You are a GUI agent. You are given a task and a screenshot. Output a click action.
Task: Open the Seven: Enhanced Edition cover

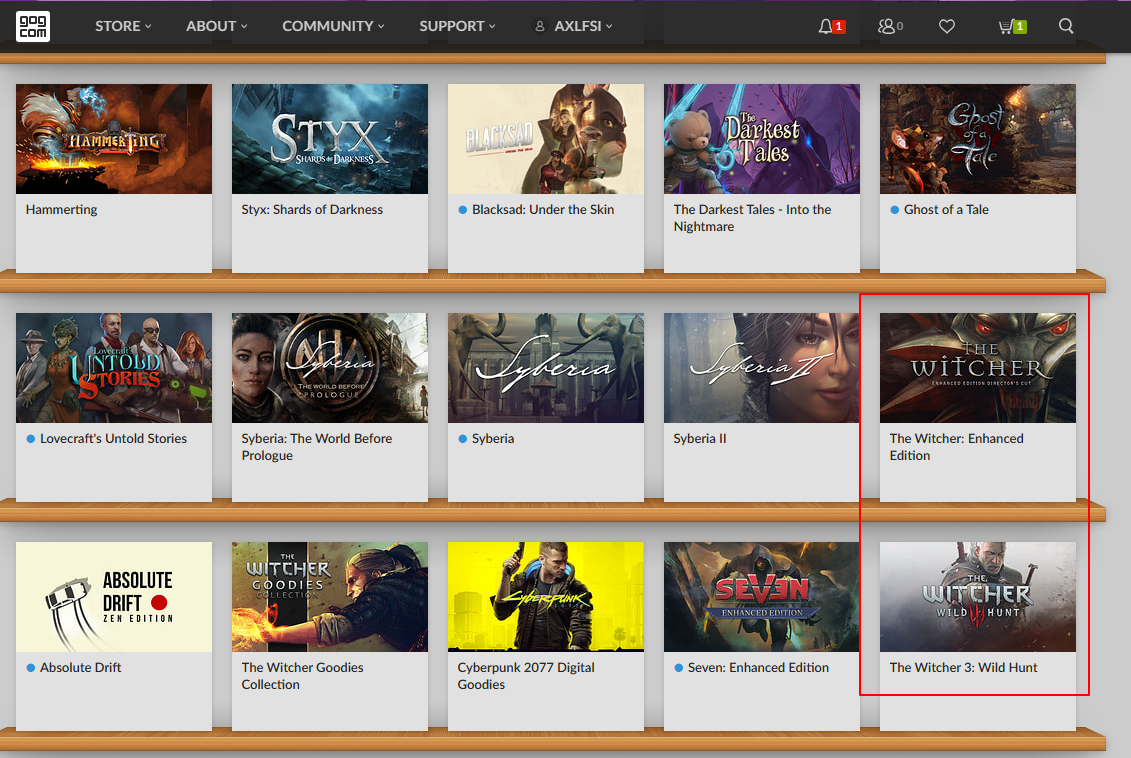762,597
